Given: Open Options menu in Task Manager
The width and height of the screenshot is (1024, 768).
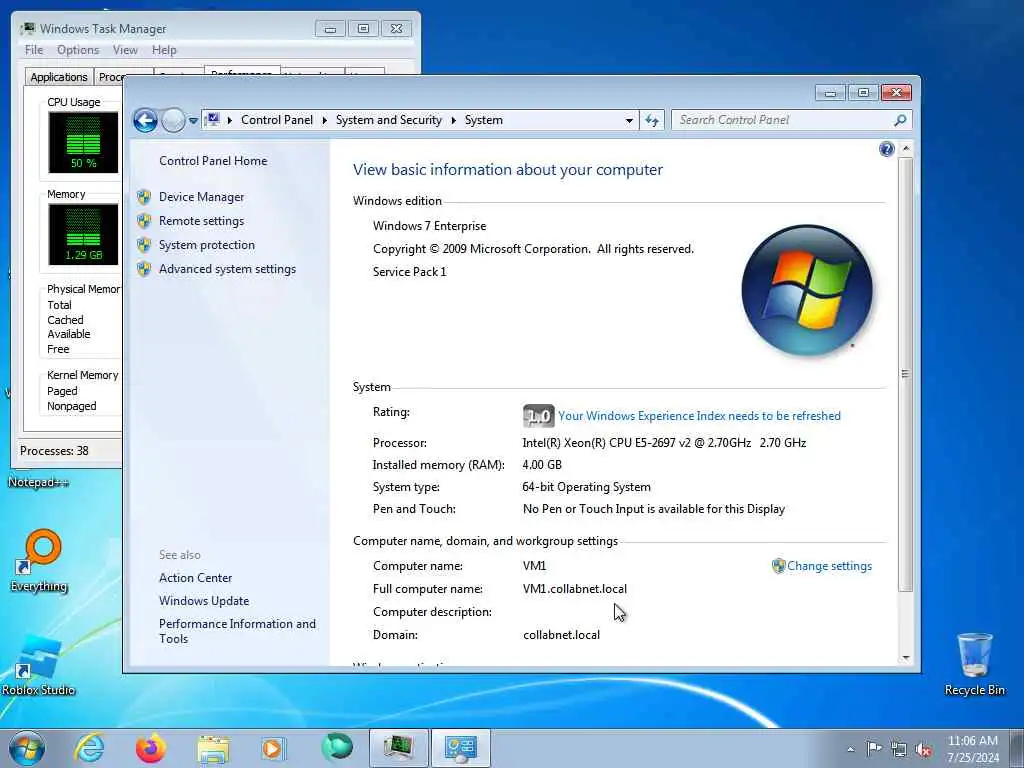Looking at the screenshot, I should coord(78,50).
